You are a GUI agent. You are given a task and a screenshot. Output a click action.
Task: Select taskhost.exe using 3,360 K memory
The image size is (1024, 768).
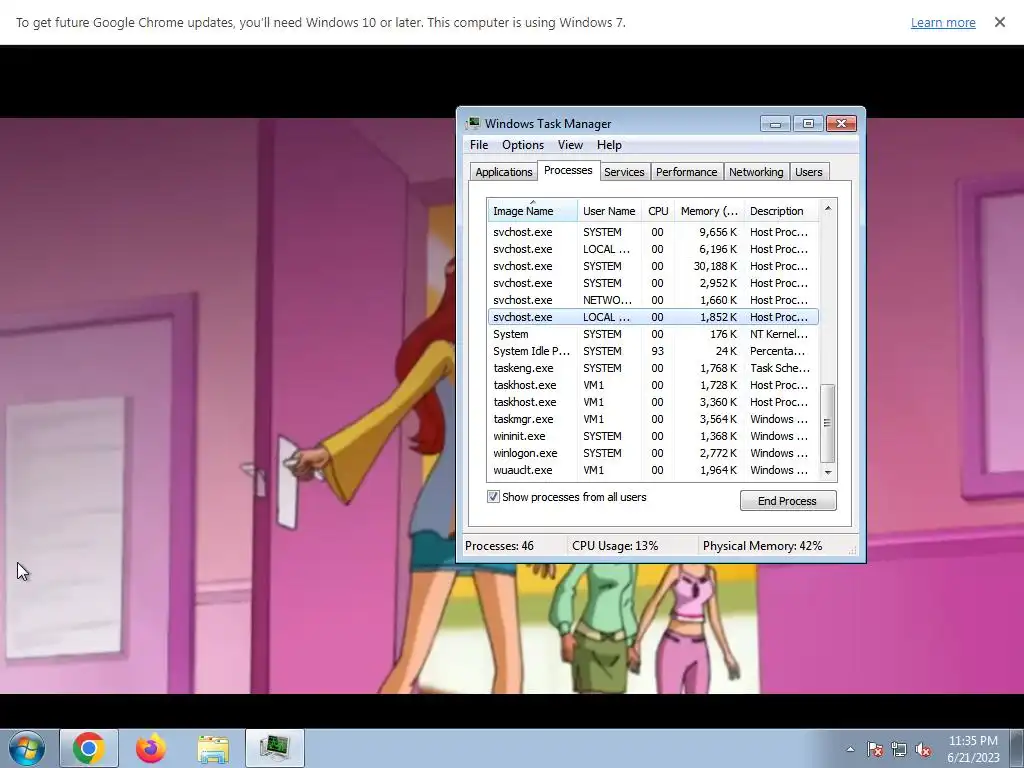[x=653, y=402]
